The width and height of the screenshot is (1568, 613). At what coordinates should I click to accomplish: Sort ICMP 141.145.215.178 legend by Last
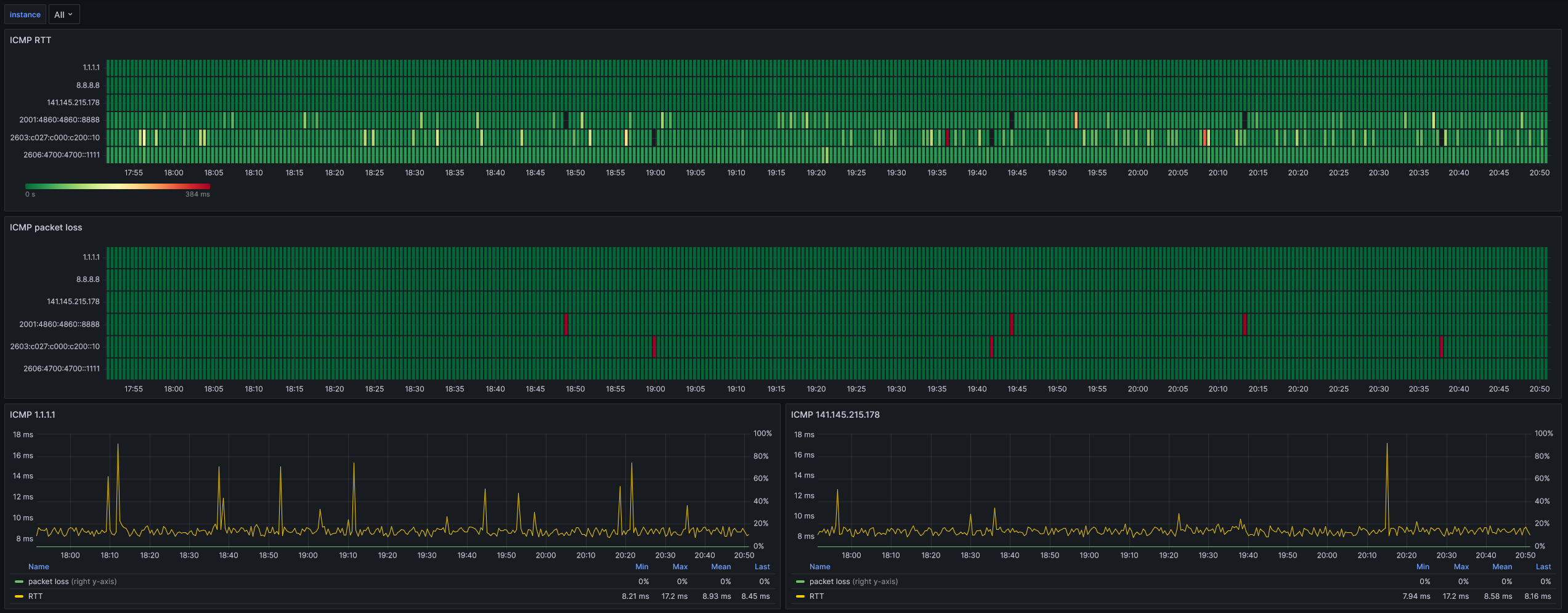click(1543, 567)
